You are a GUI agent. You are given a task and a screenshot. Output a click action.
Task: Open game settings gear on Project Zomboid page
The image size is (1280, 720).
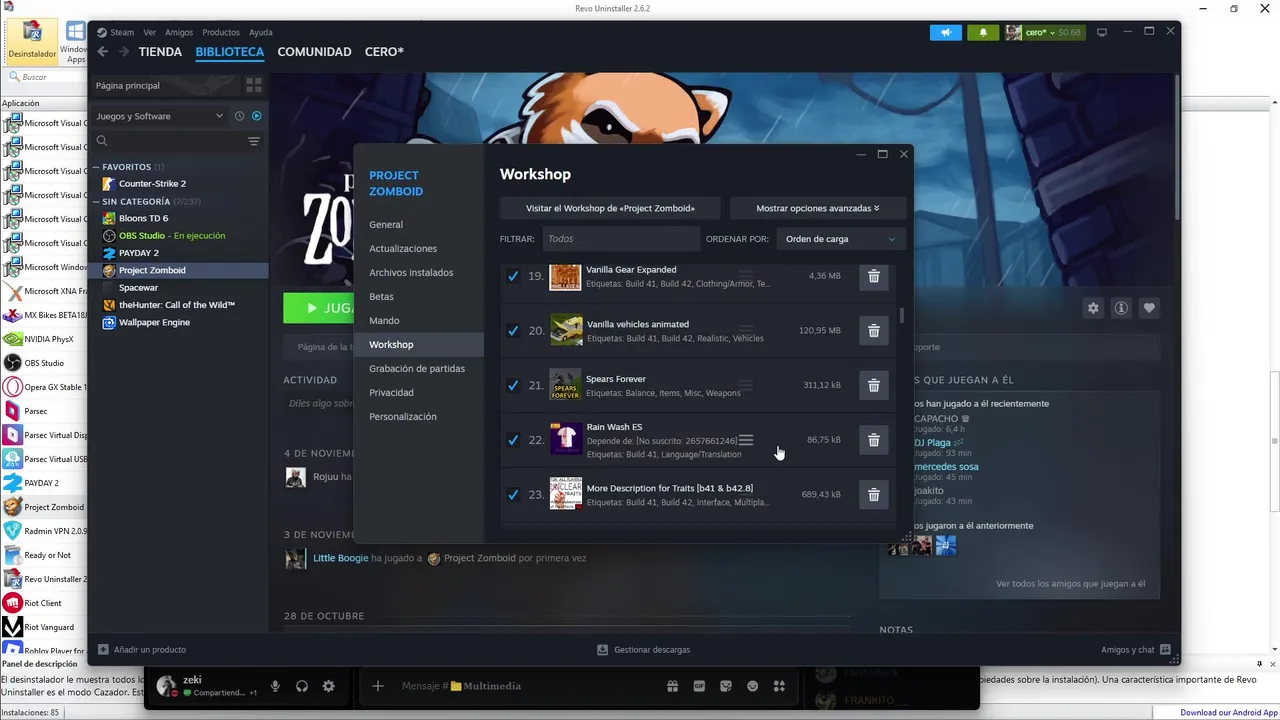[x=1093, y=308]
